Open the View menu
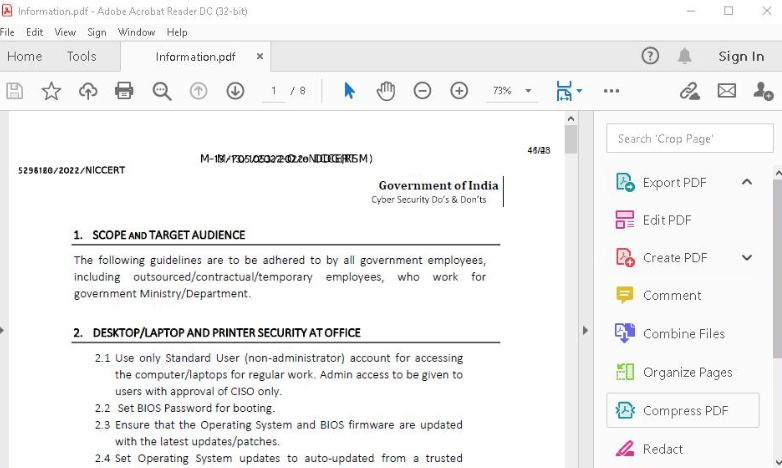 [65, 32]
